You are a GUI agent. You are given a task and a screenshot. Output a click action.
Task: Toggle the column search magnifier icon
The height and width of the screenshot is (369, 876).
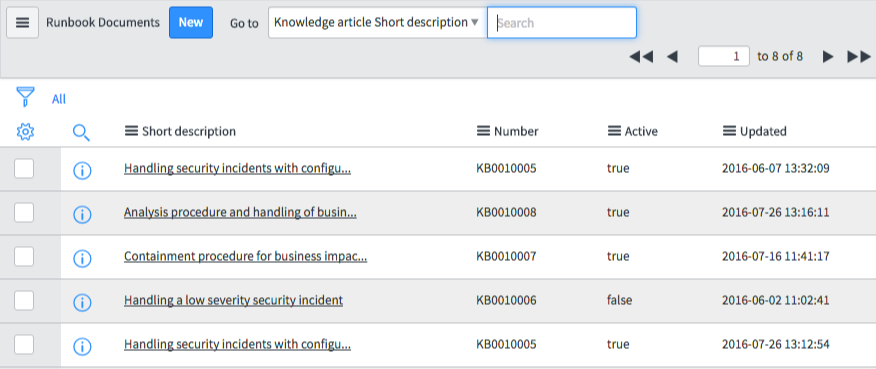[x=82, y=133]
